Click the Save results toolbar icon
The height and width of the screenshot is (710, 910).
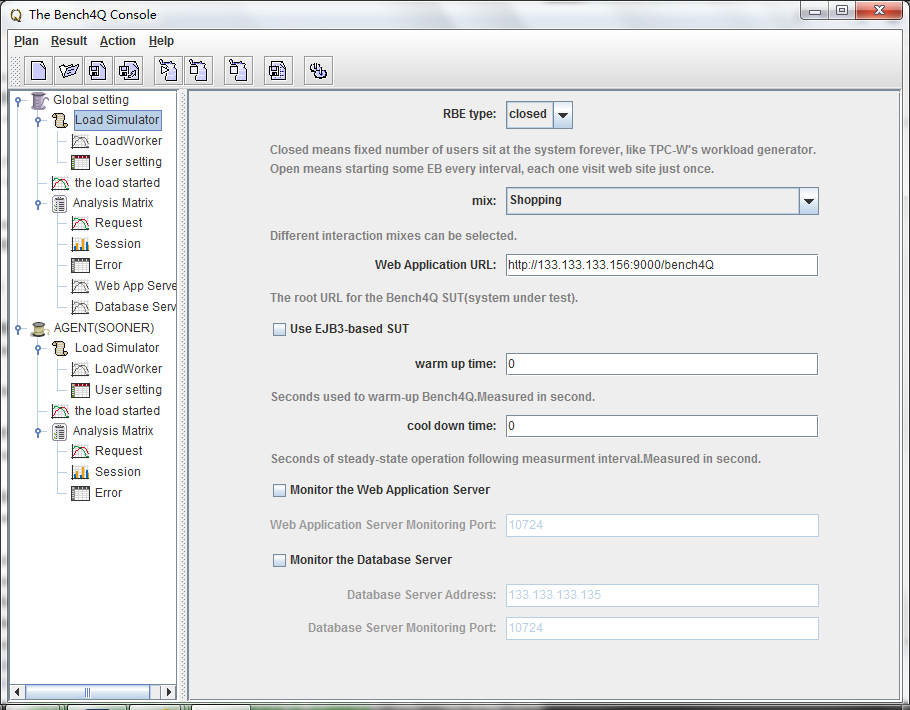click(278, 71)
